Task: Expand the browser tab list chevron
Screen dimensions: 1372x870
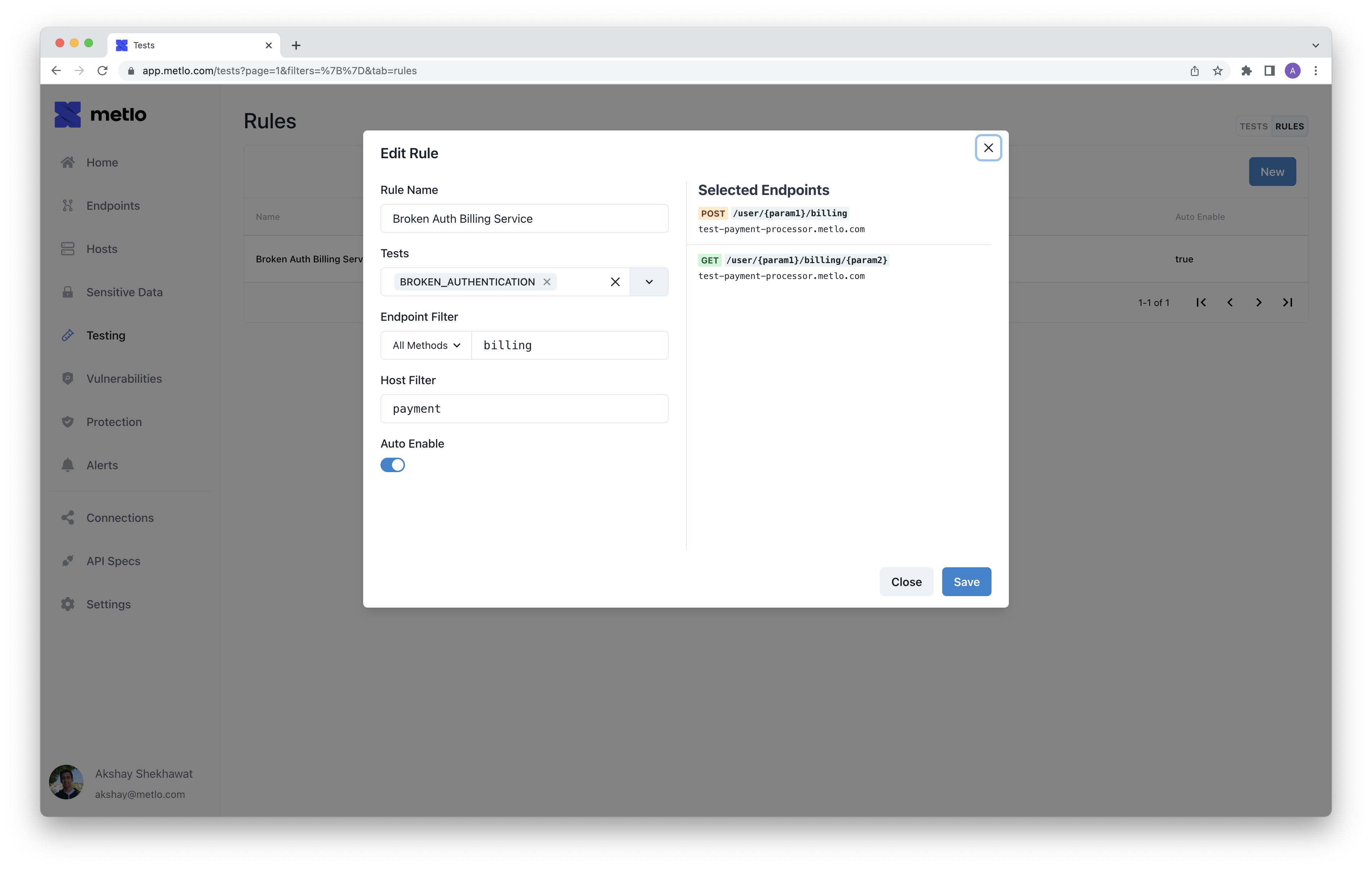Action: click(1315, 46)
